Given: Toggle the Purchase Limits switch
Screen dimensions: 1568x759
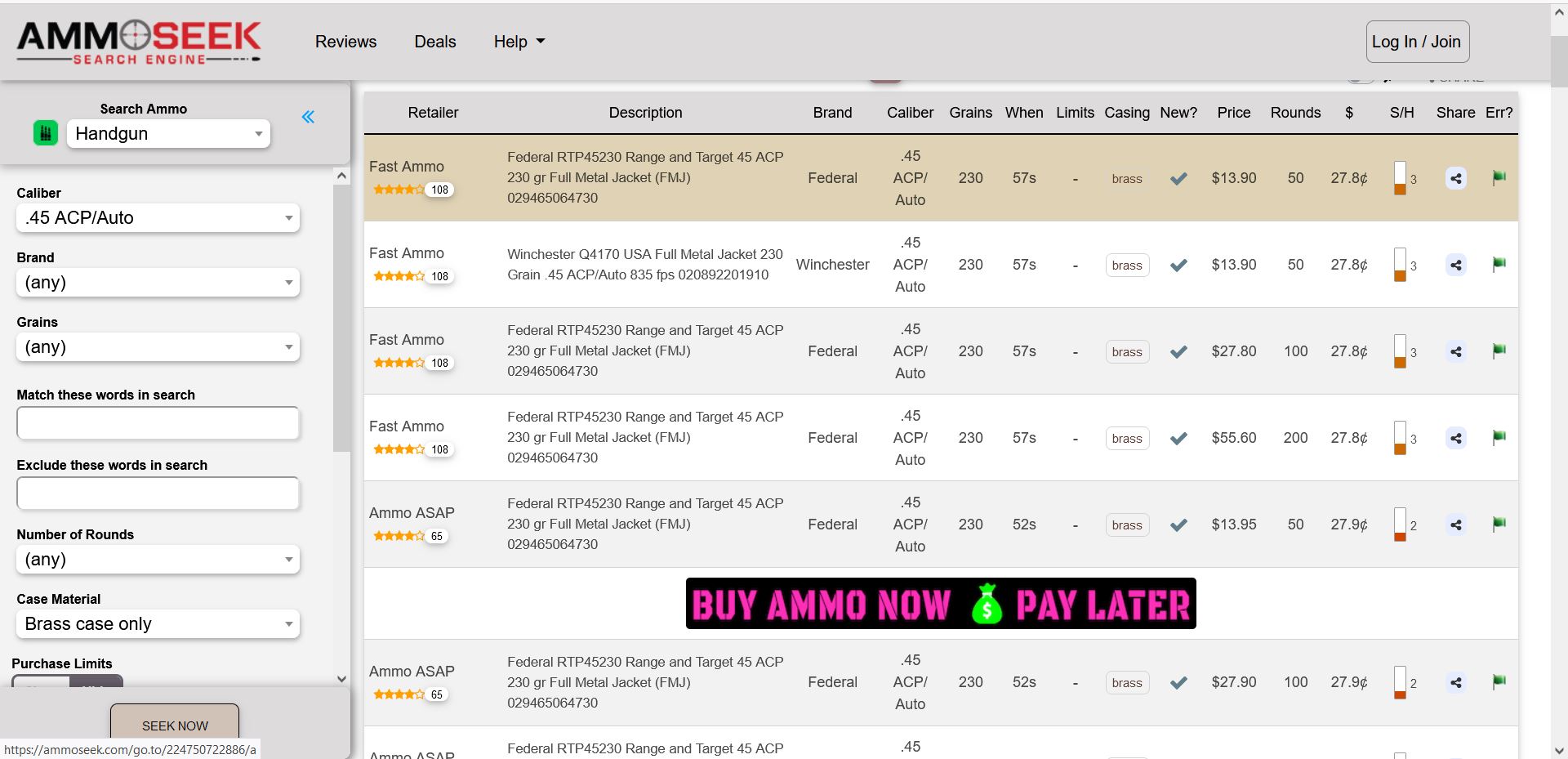Looking at the screenshot, I should pyautogui.click(x=68, y=681).
